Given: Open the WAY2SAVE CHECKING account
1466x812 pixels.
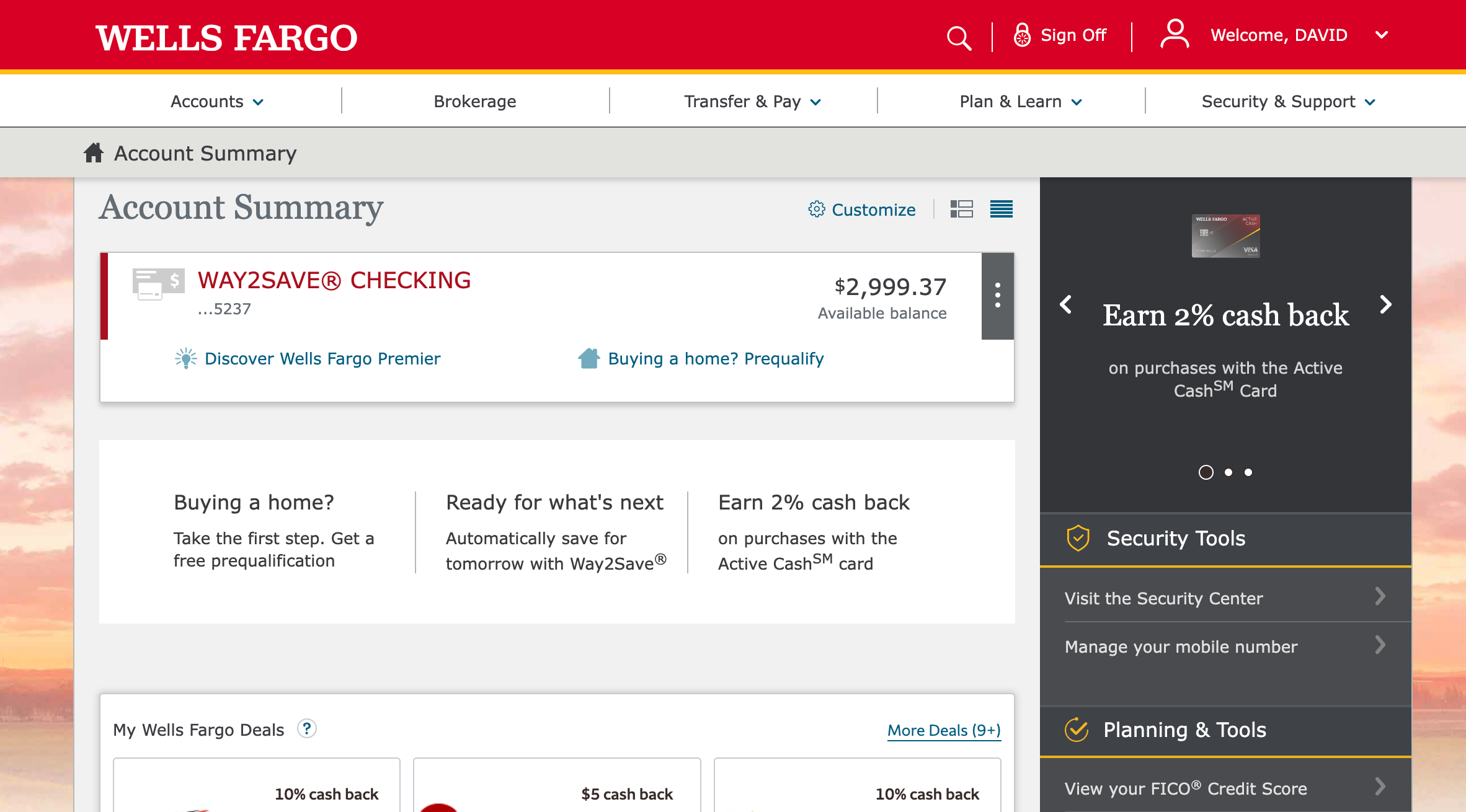Looking at the screenshot, I should [334, 280].
